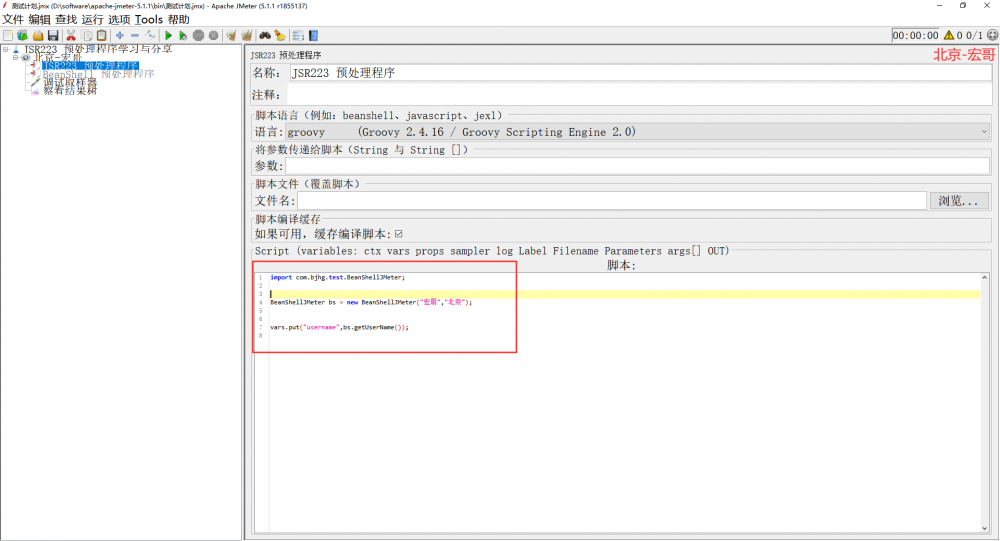Image resolution: width=1000 pixels, height=541 pixels.
Task: Open the function helper dialog icon
Action: point(298,36)
